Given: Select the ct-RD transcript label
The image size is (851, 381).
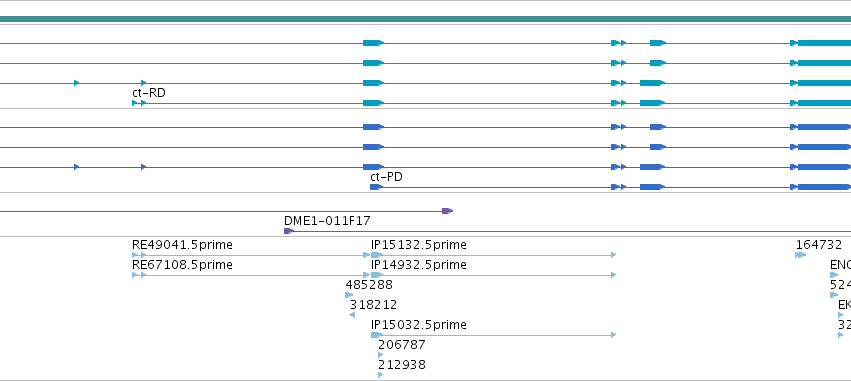Looking at the screenshot, I should click(x=149, y=93).
